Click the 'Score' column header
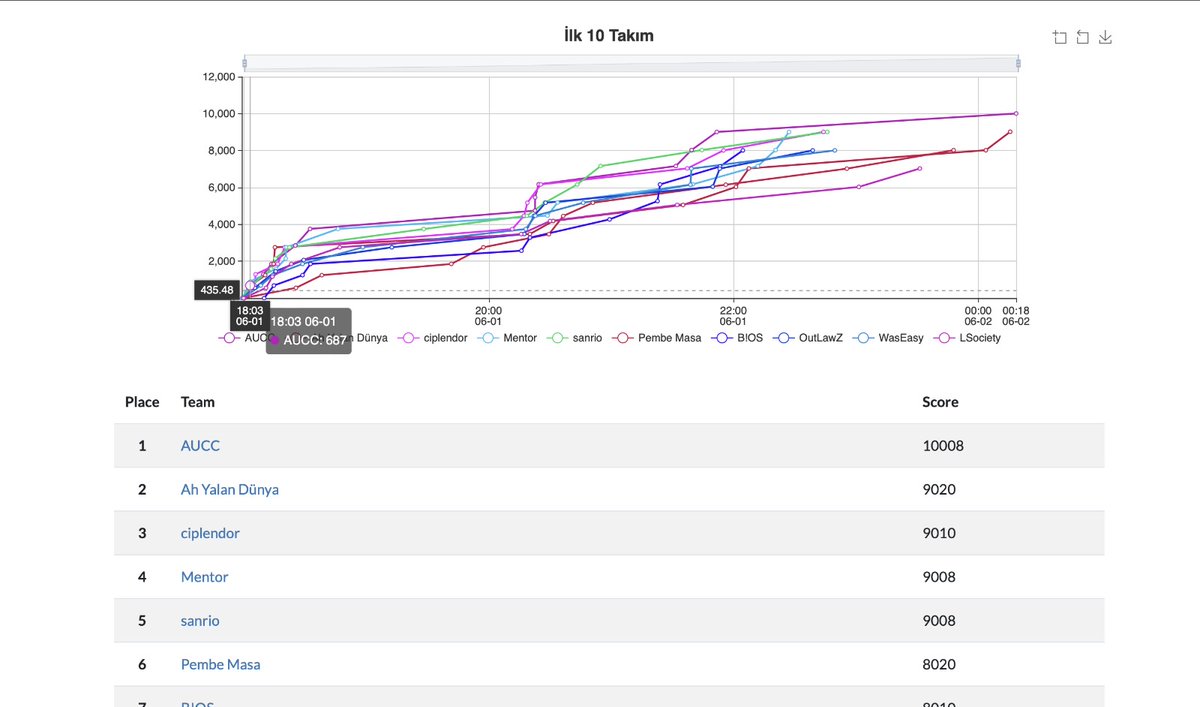The image size is (1200, 707). pyautogui.click(x=940, y=402)
